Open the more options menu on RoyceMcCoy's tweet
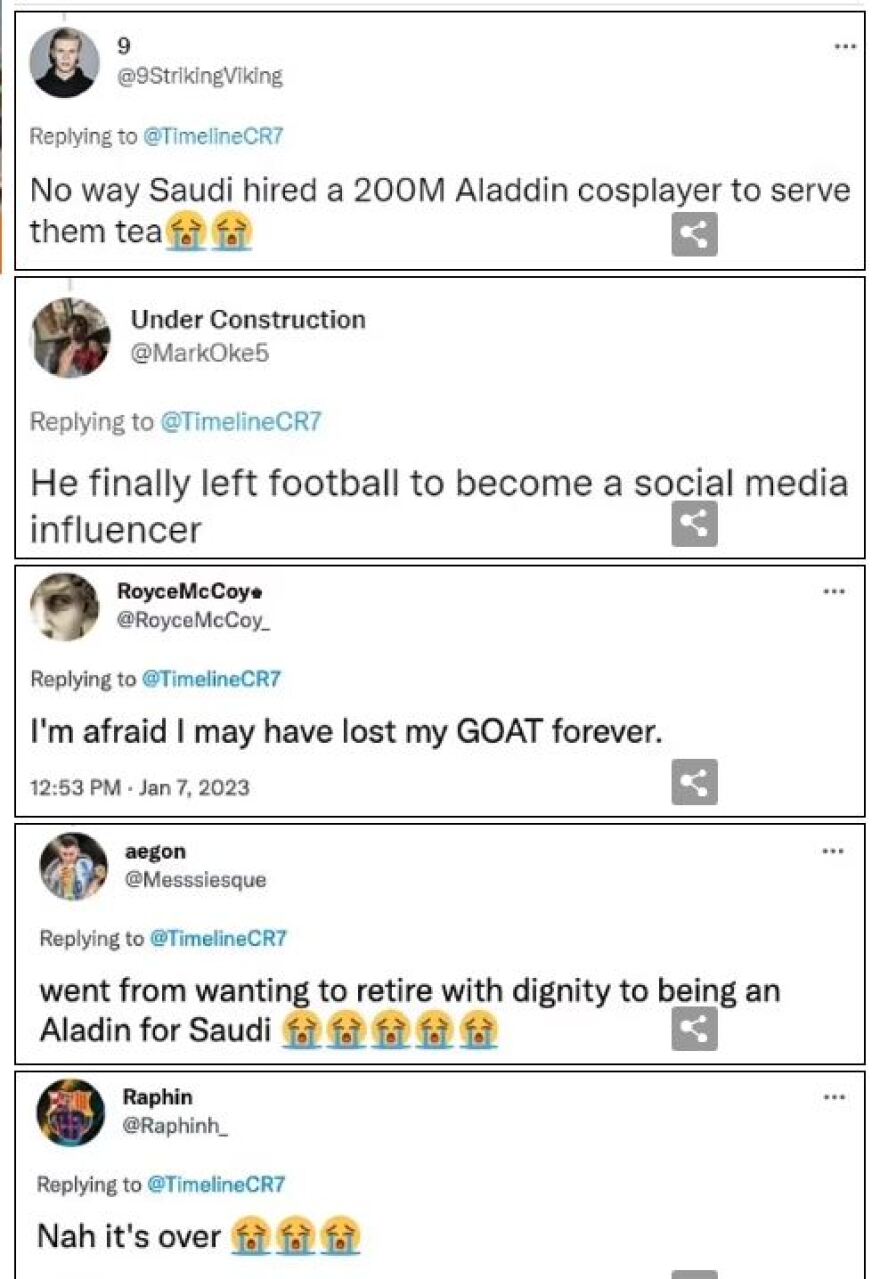This screenshot has height=1279, width=880. [836, 592]
